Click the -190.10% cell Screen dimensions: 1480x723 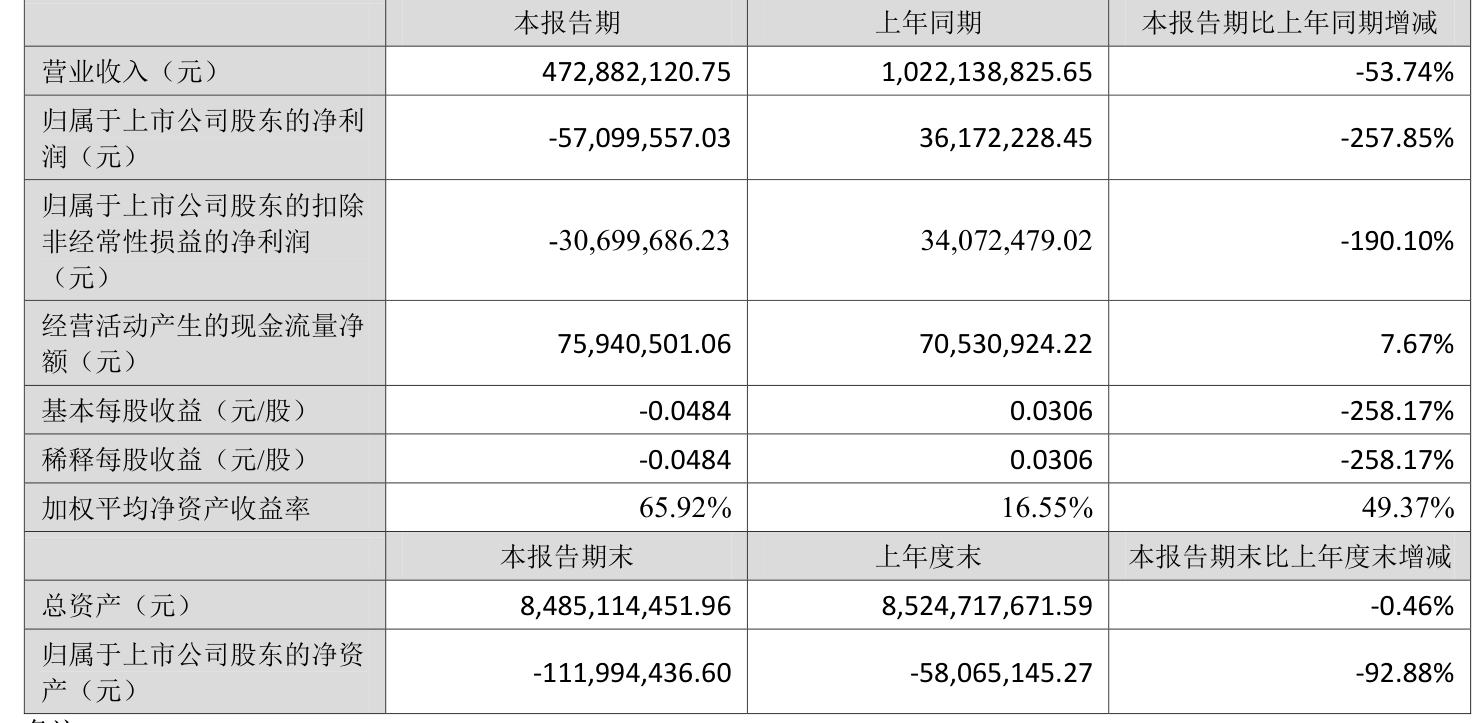(x=1397, y=240)
